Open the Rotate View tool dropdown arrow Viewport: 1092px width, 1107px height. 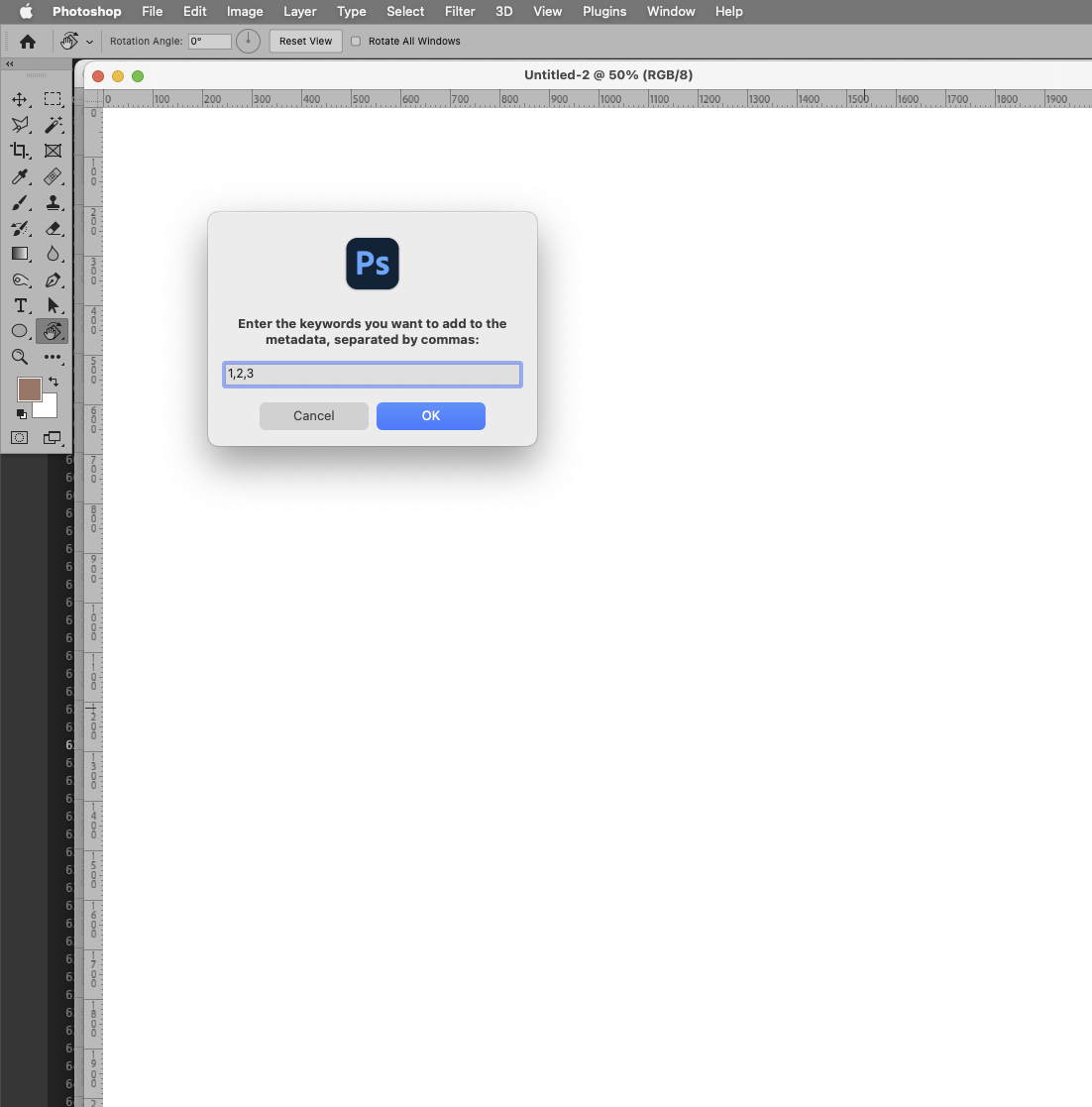pyautogui.click(x=89, y=41)
